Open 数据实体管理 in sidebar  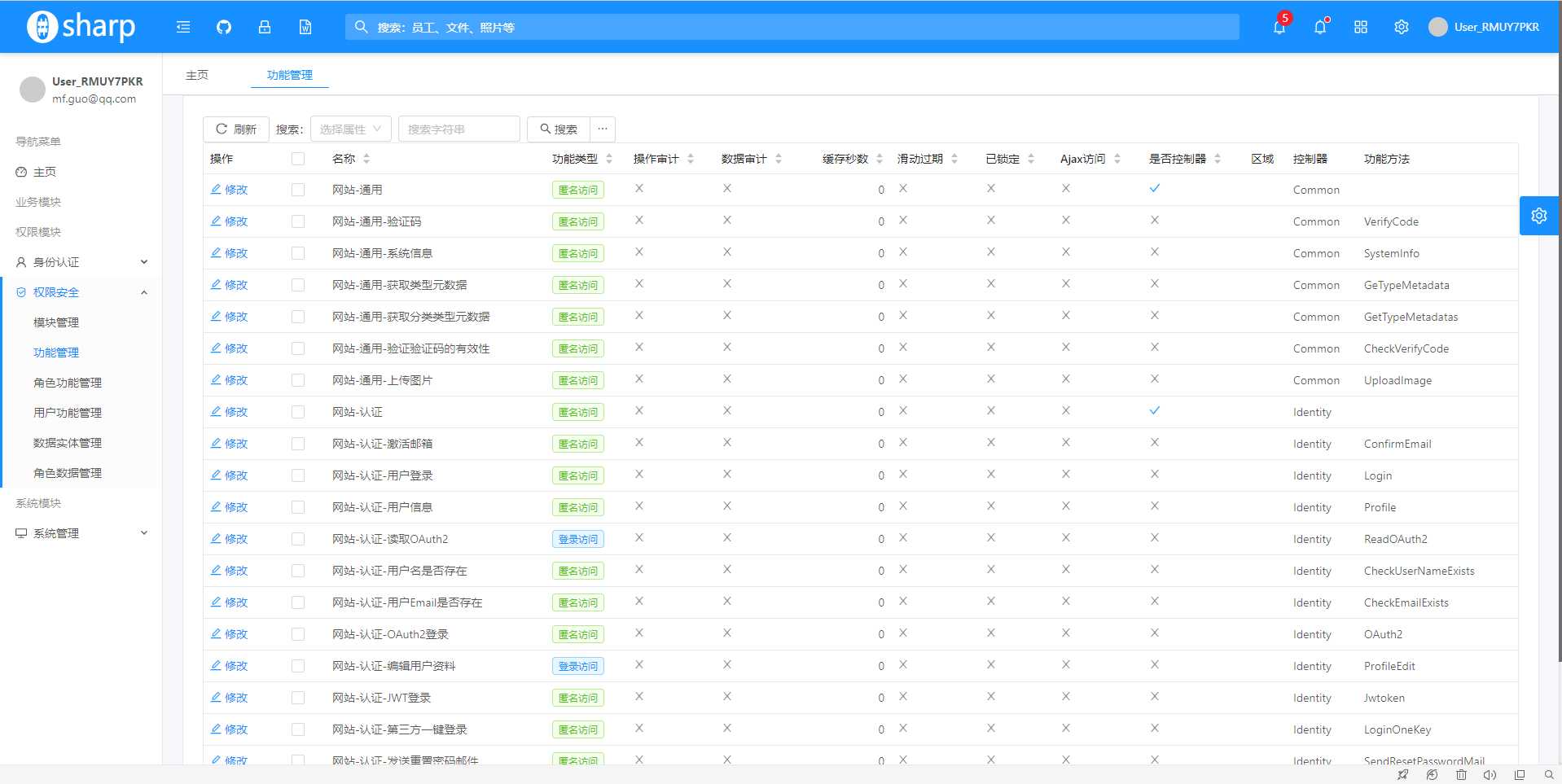68,443
